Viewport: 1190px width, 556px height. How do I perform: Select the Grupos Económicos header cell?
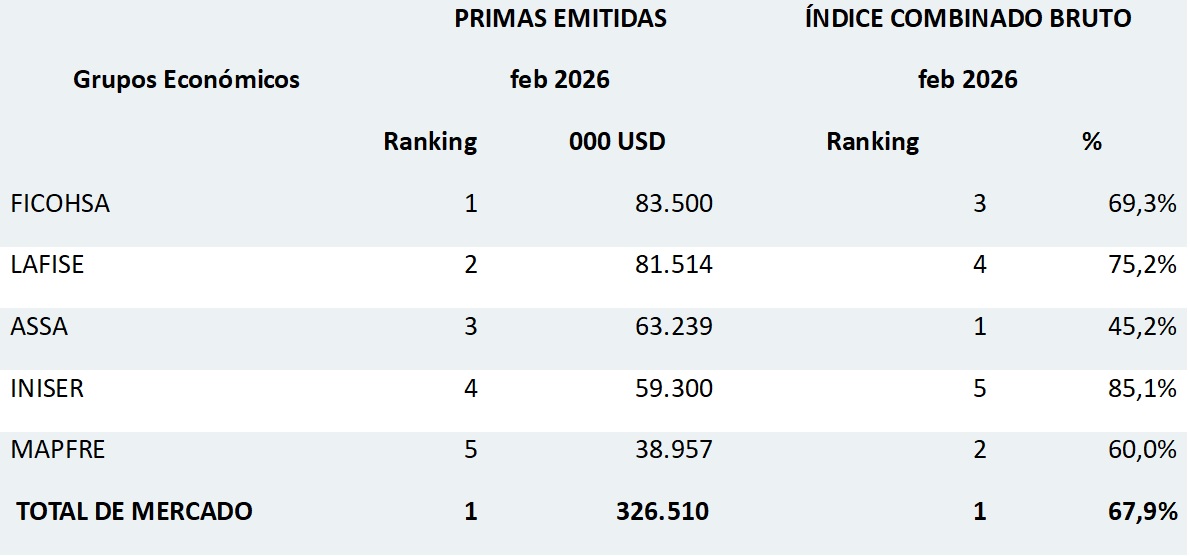(186, 80)
